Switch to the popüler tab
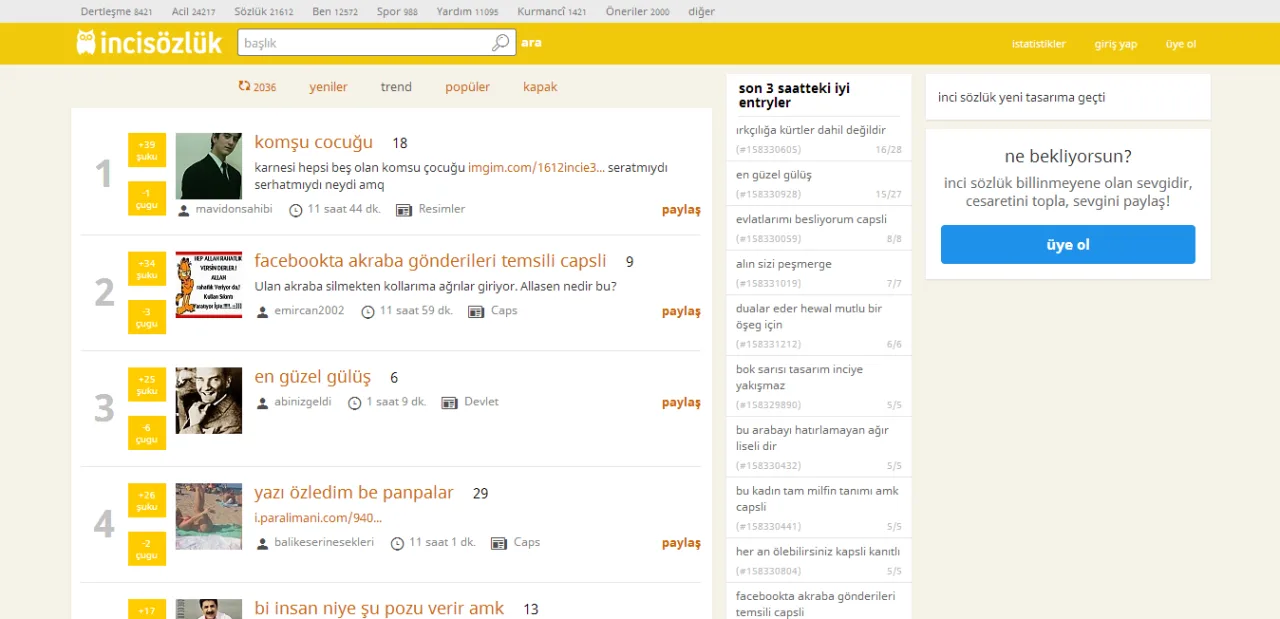The image size is (1280, 619). (467, 87)
